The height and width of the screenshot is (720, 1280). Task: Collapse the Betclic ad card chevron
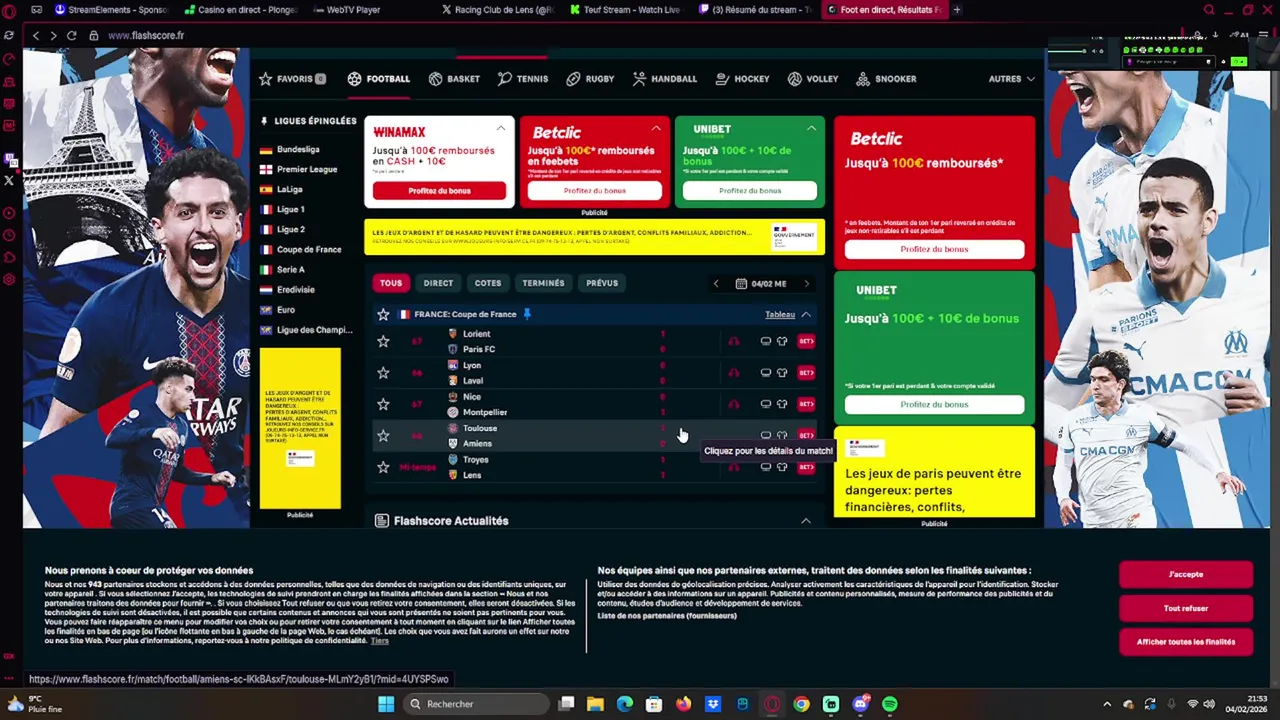[x=656, y=129]
